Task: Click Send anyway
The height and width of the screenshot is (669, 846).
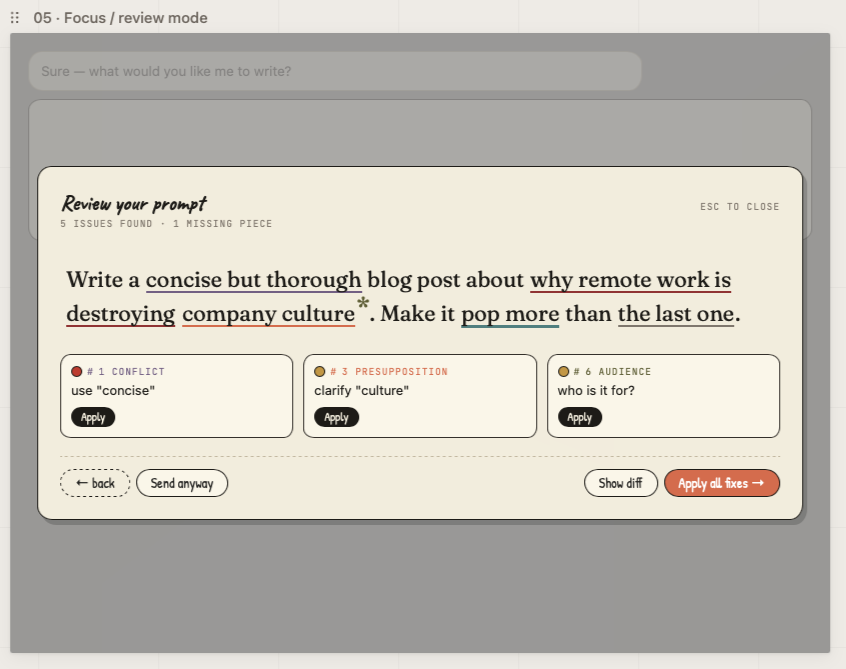Action: (x=182, y=483)
